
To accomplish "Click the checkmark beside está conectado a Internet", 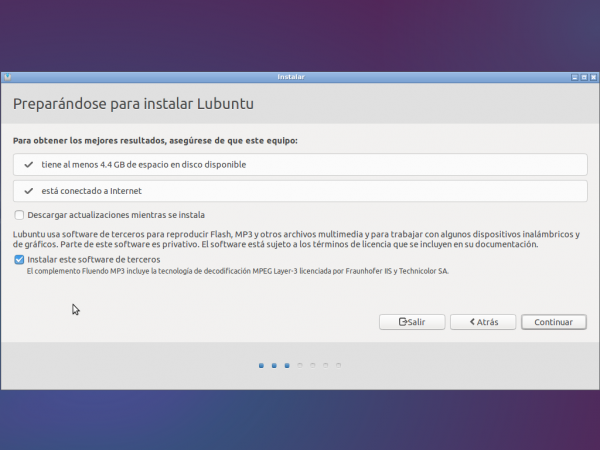I will [x=29, y=191].
